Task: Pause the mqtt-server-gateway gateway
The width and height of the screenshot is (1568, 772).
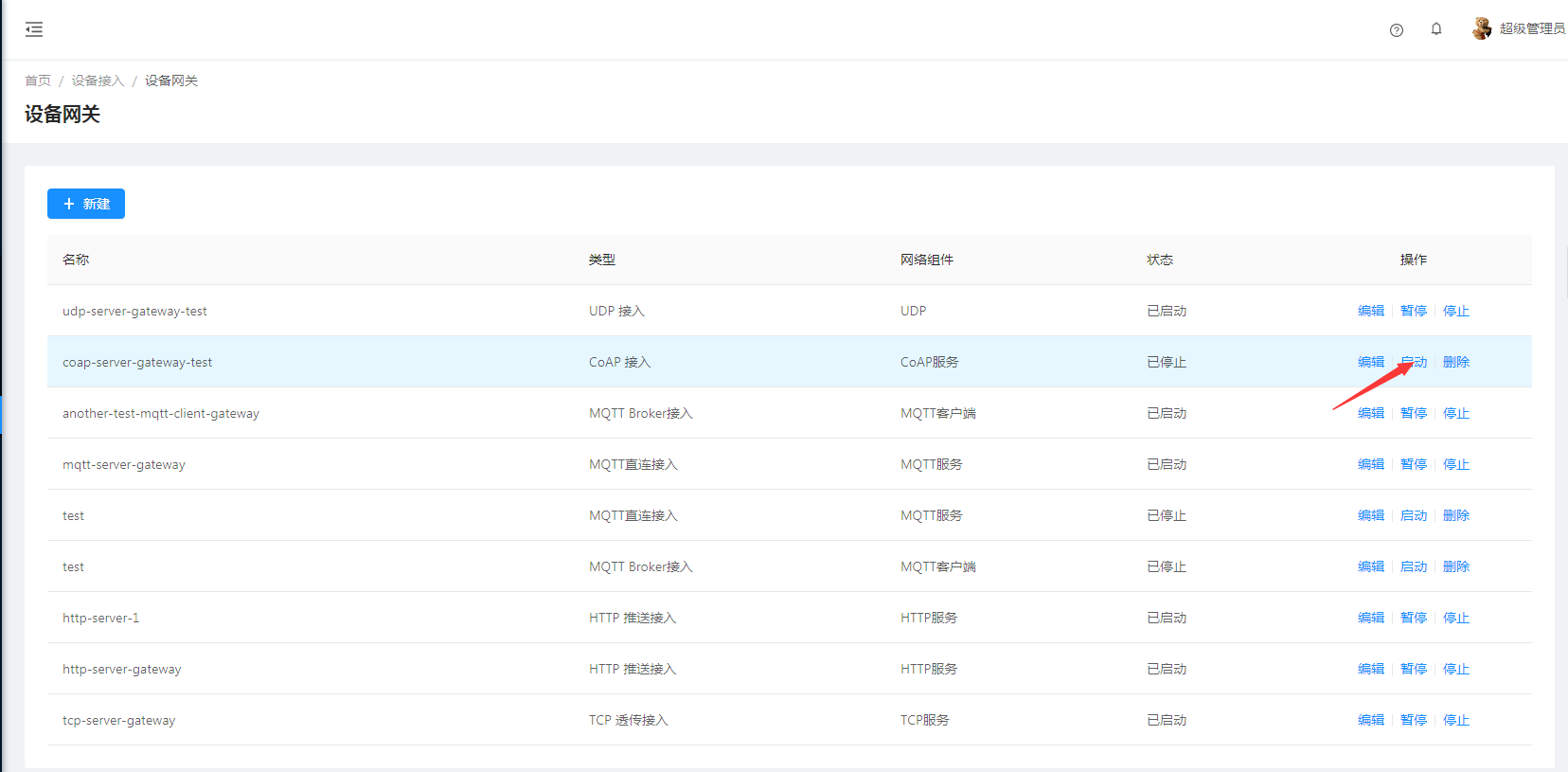Action: pyautogui.click(x=1413, y=464)
